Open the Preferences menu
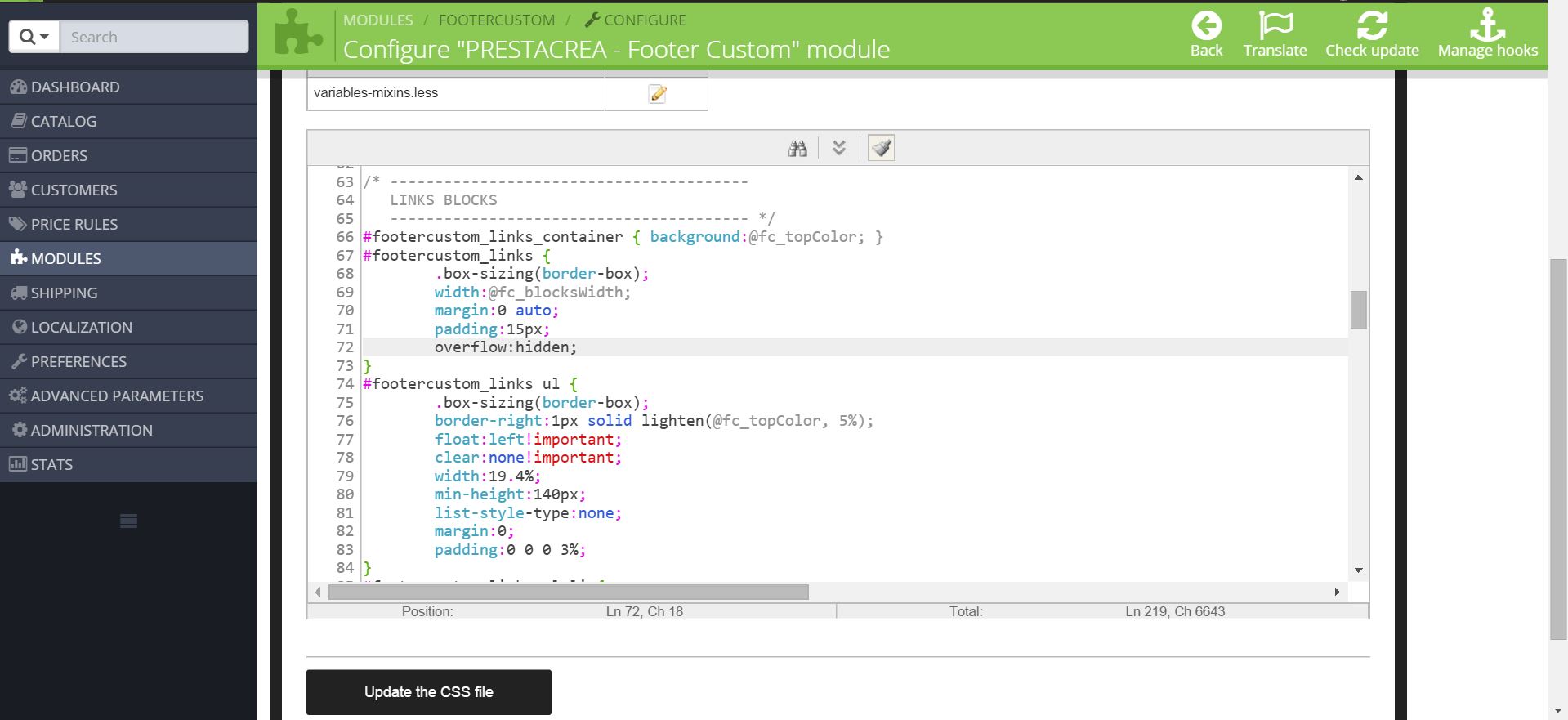Viewport: 1568px width, 720px height. coord(128,361)
